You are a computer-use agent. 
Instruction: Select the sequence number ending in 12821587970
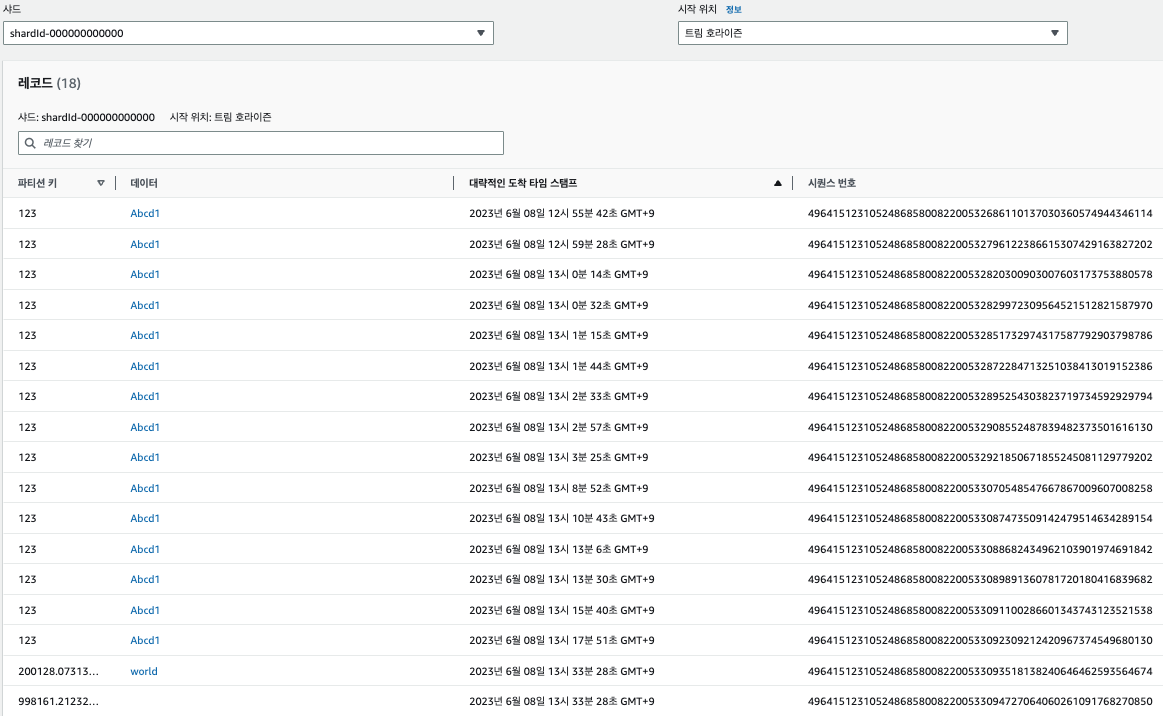click(980, 305)
